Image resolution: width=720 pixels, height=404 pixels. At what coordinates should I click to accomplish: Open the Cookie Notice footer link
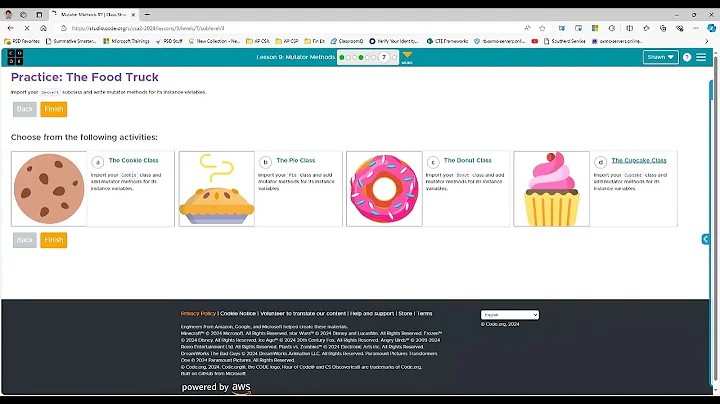[x=238, y=314]
